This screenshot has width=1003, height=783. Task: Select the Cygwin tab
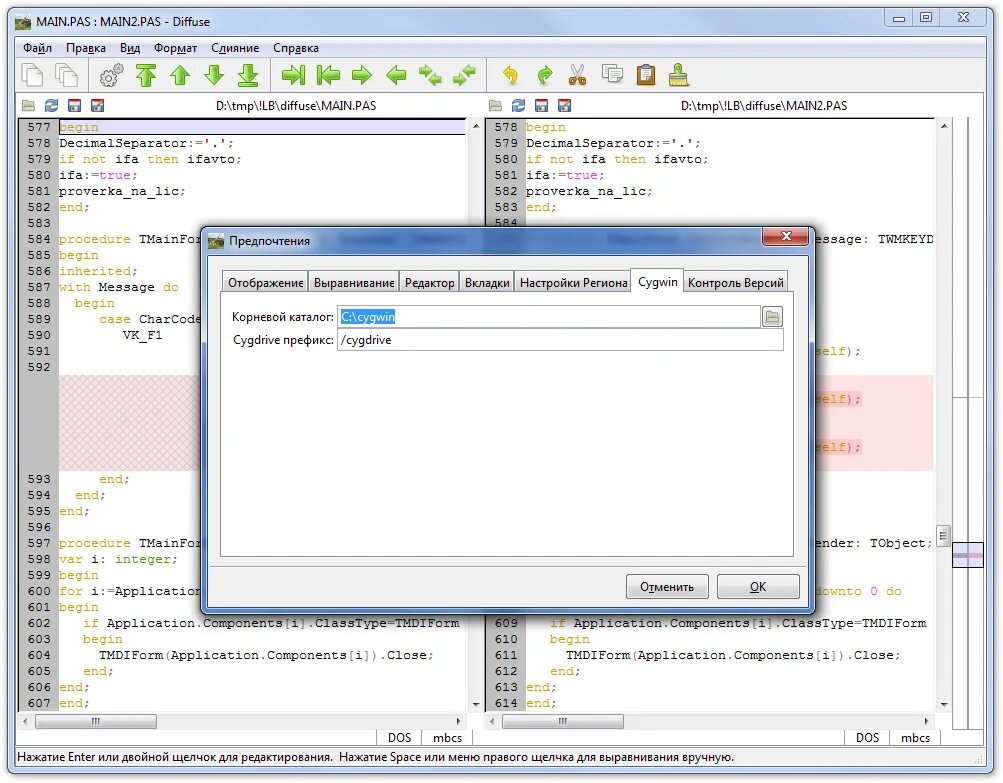(657, 281)
